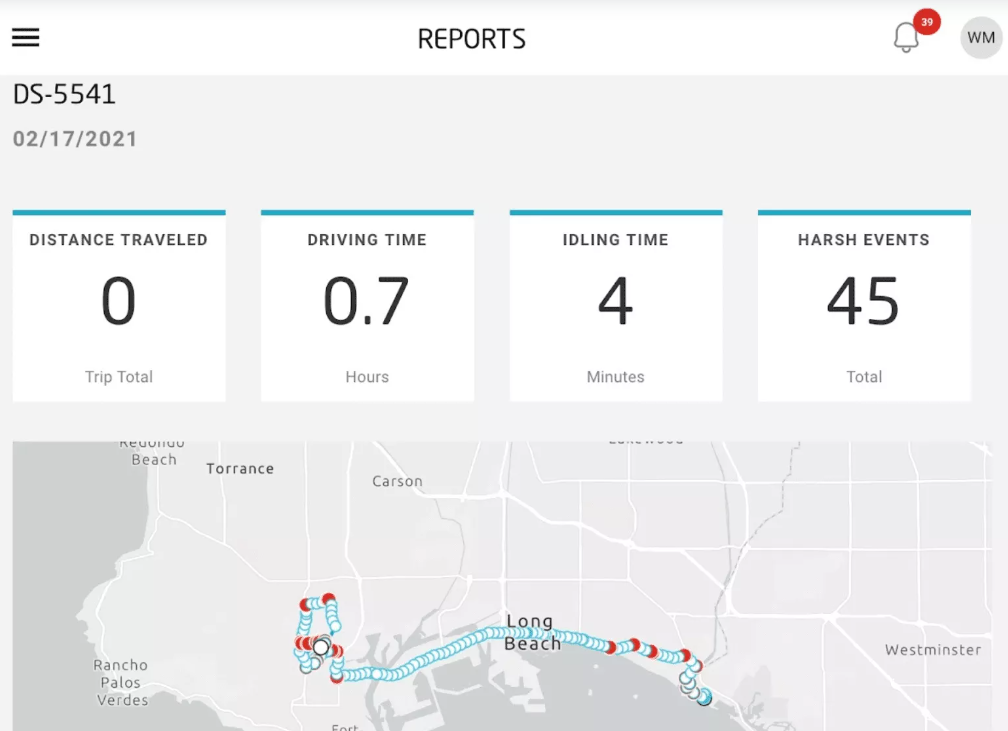
Task: Click the Trip Total label
Action: point(119,377)
